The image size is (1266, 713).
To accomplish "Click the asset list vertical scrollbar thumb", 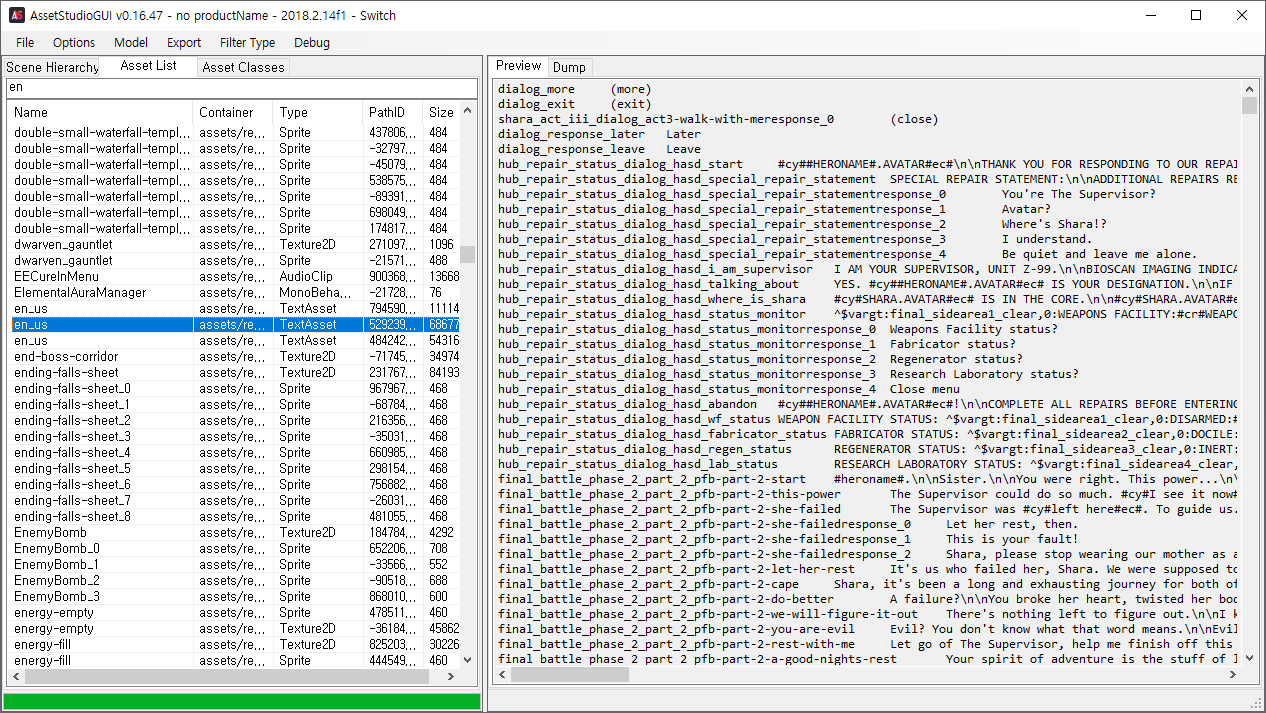I will click(x=468, y=254).
